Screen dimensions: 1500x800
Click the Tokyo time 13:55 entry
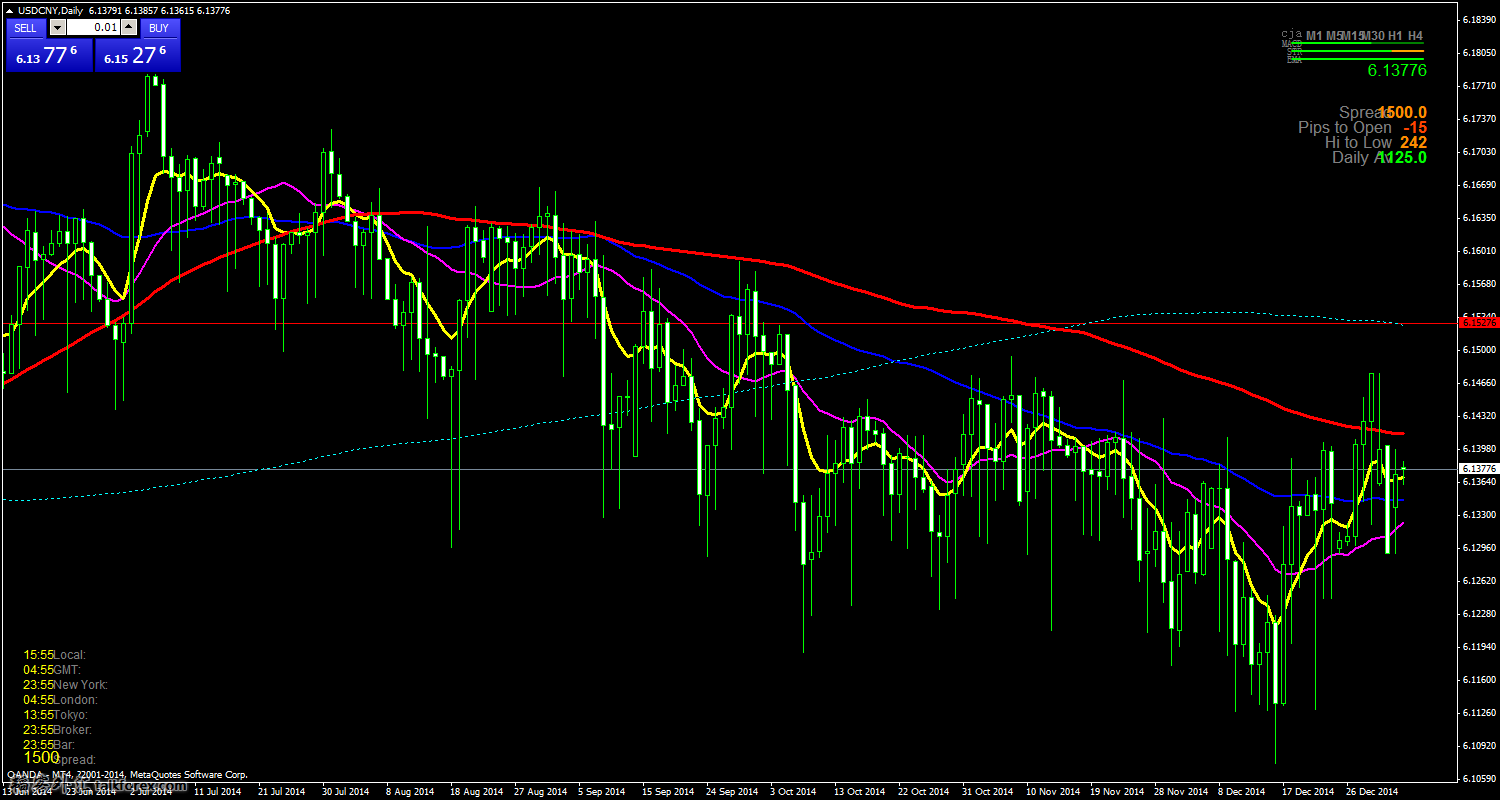coord(55,715)
